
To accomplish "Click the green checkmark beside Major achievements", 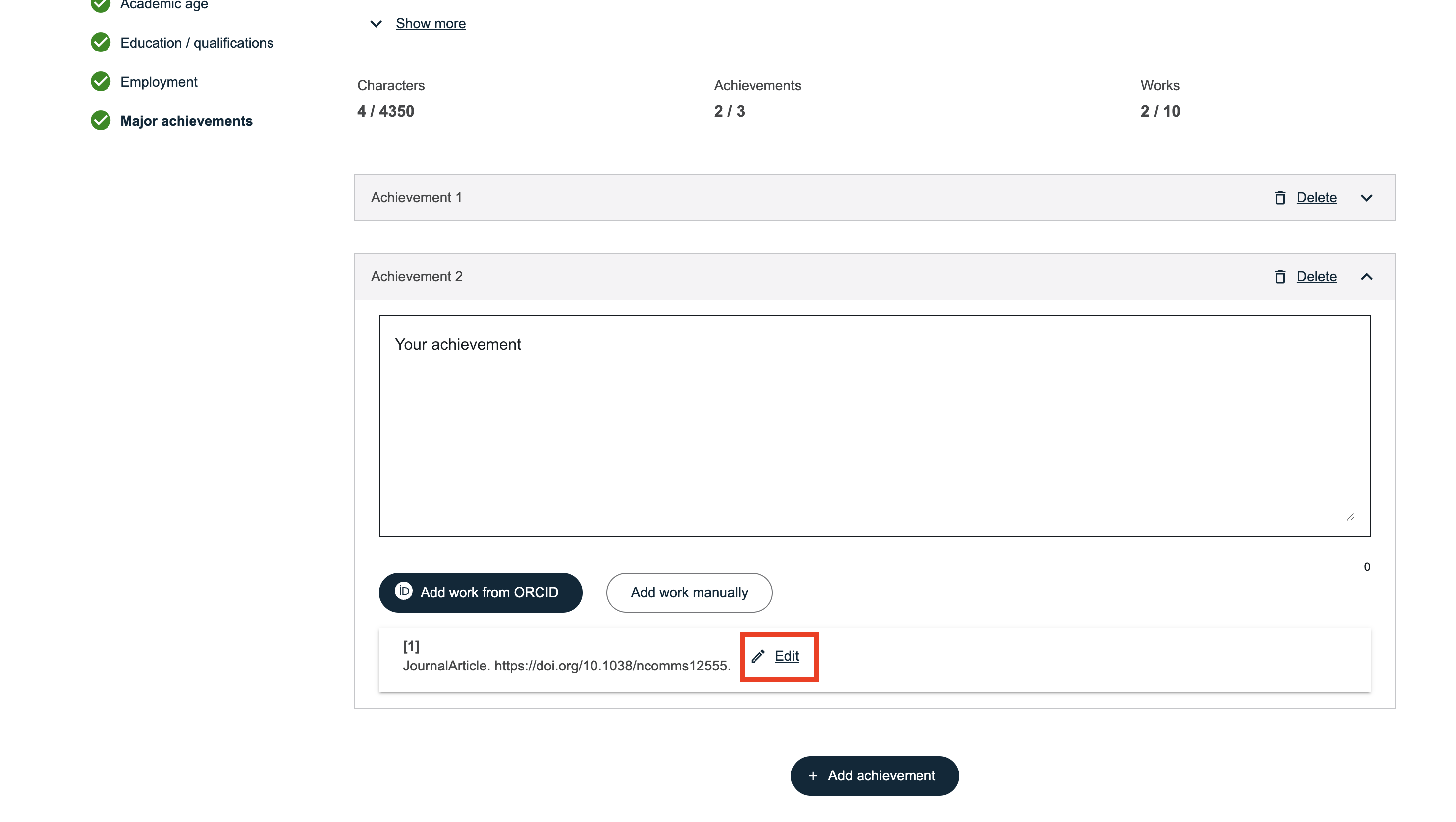I will point(101,120).
